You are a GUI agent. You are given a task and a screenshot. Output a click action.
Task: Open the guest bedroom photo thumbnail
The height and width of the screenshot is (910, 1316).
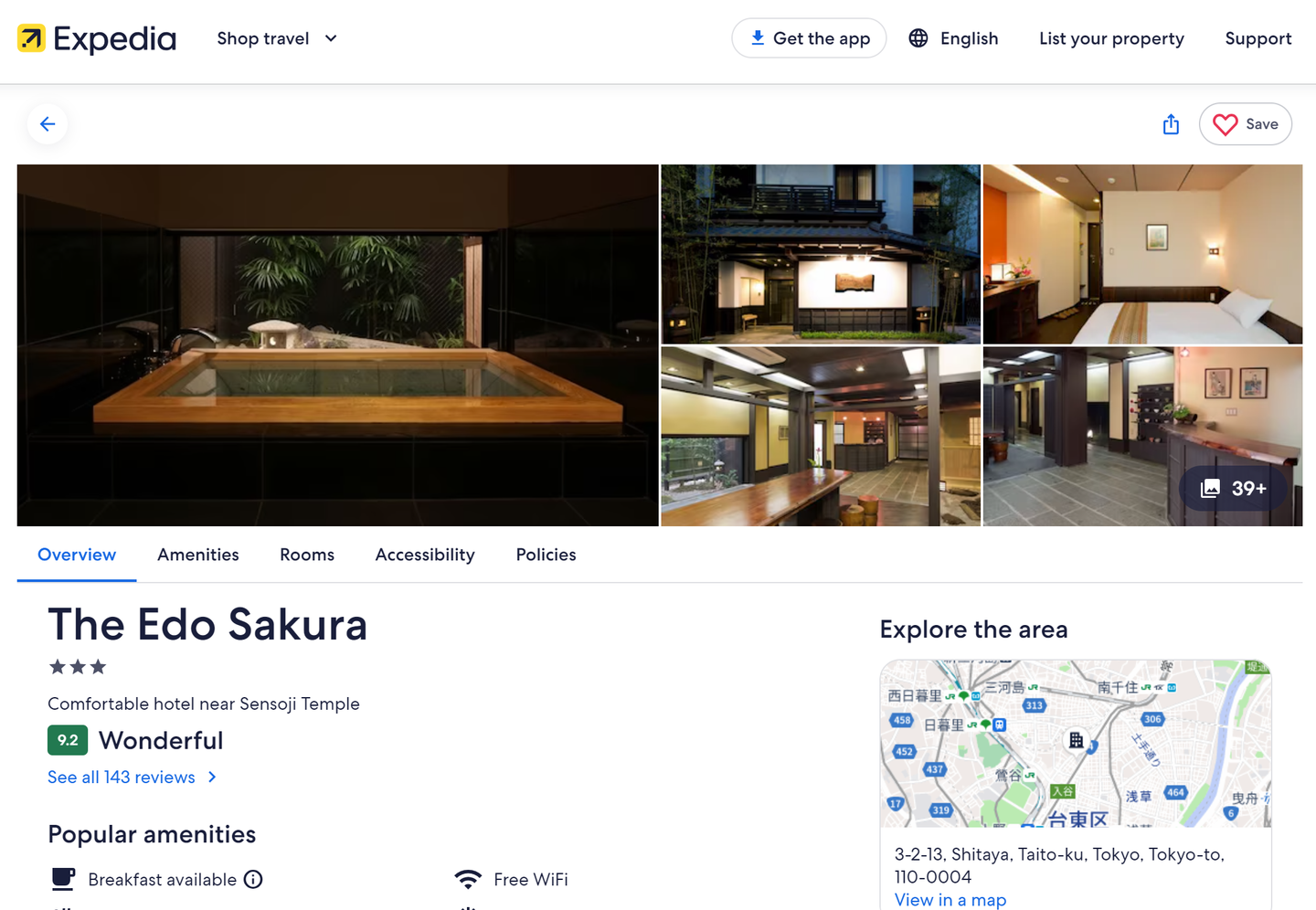tap(1142, 254)
